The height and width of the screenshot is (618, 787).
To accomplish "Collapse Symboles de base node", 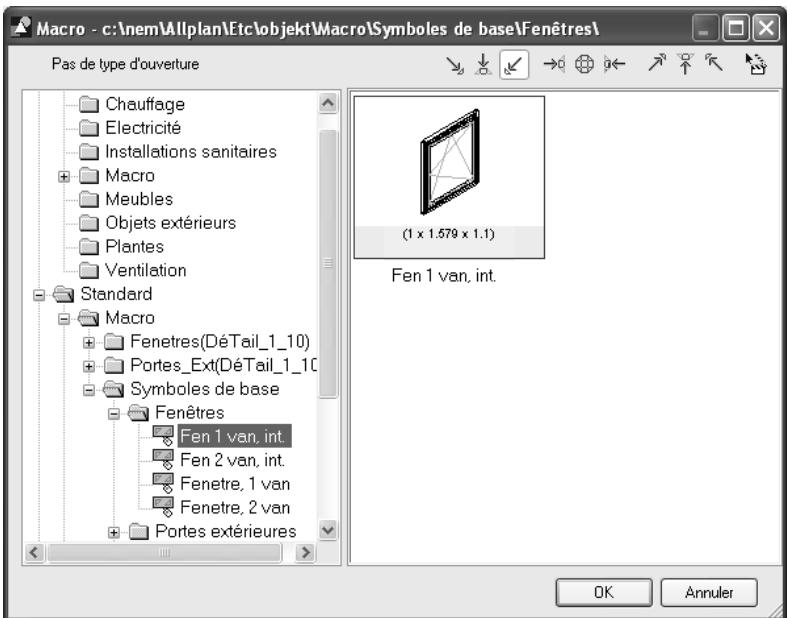I will 89,390.
